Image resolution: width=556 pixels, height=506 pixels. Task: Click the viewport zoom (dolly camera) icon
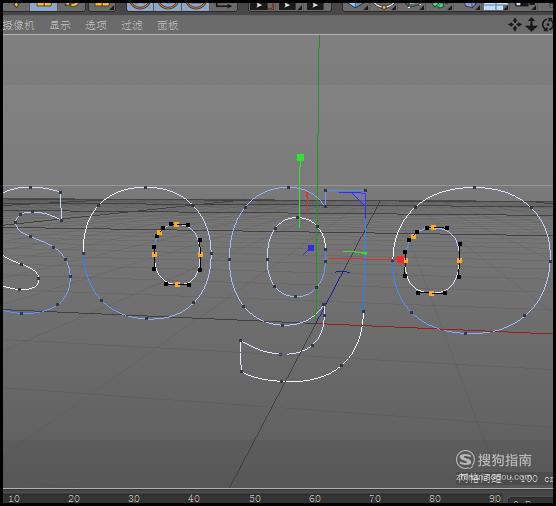(531, 25)
